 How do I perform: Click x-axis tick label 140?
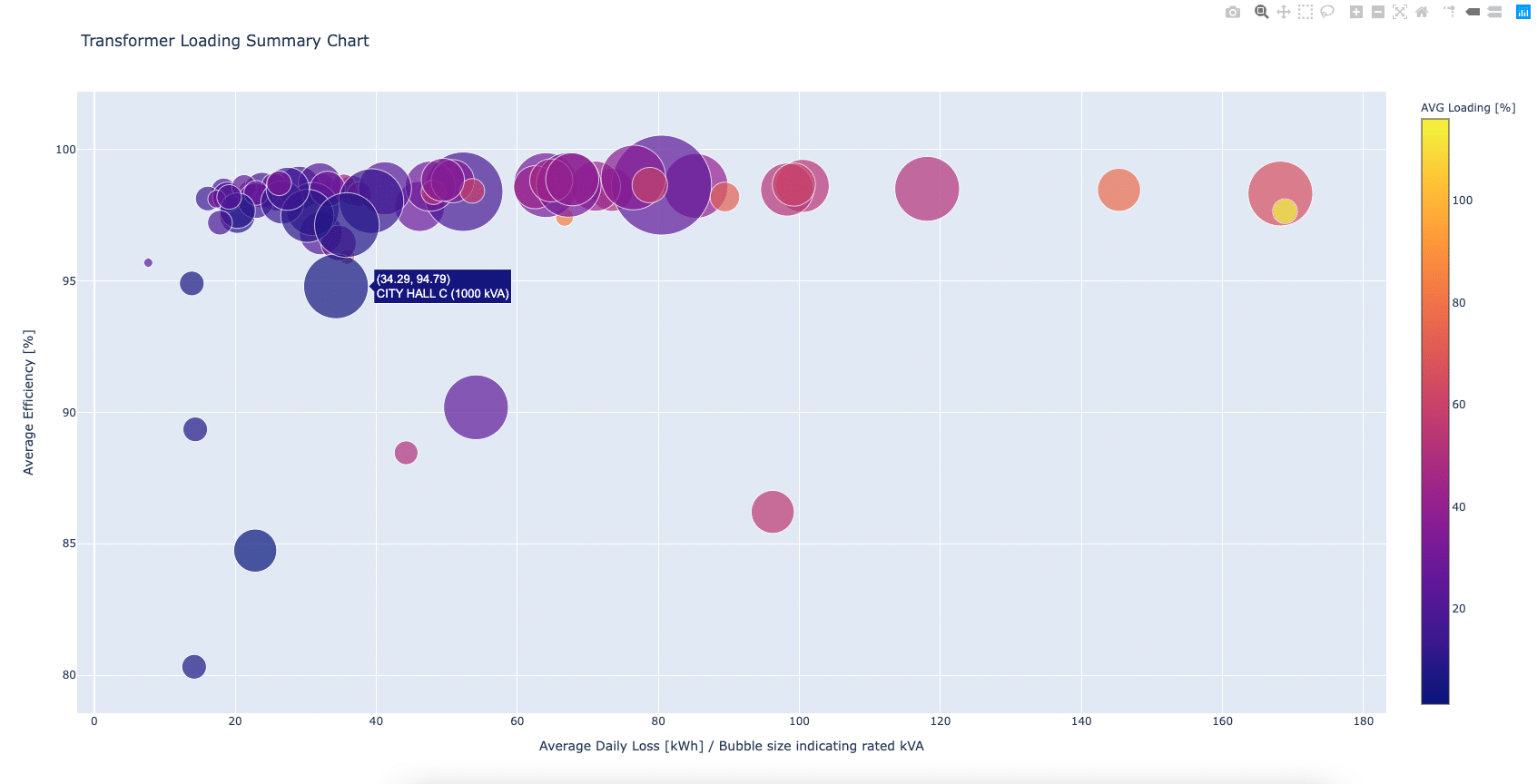(x=1081, y=721)
